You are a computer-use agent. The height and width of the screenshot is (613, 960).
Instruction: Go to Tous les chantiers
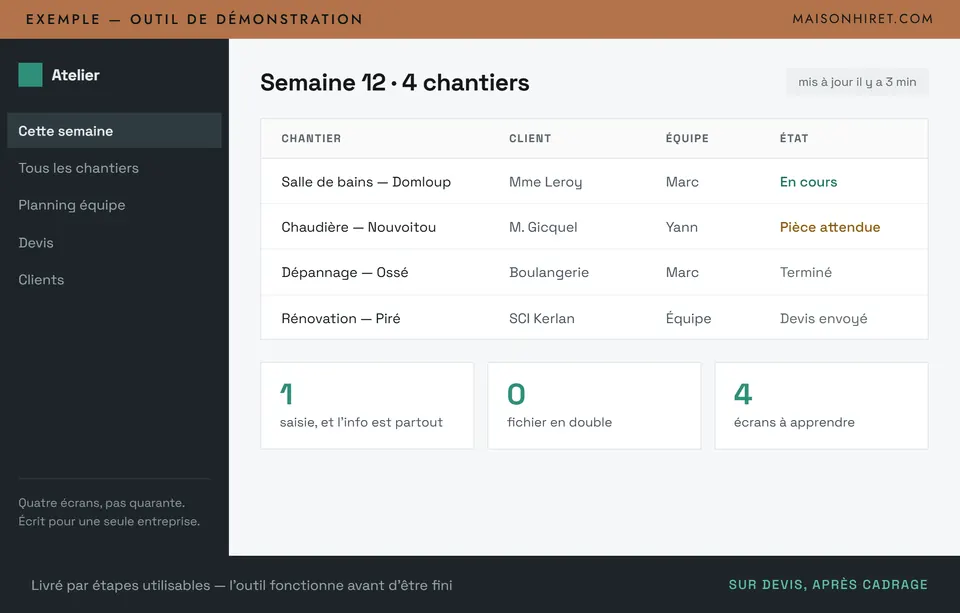[78, 168]
